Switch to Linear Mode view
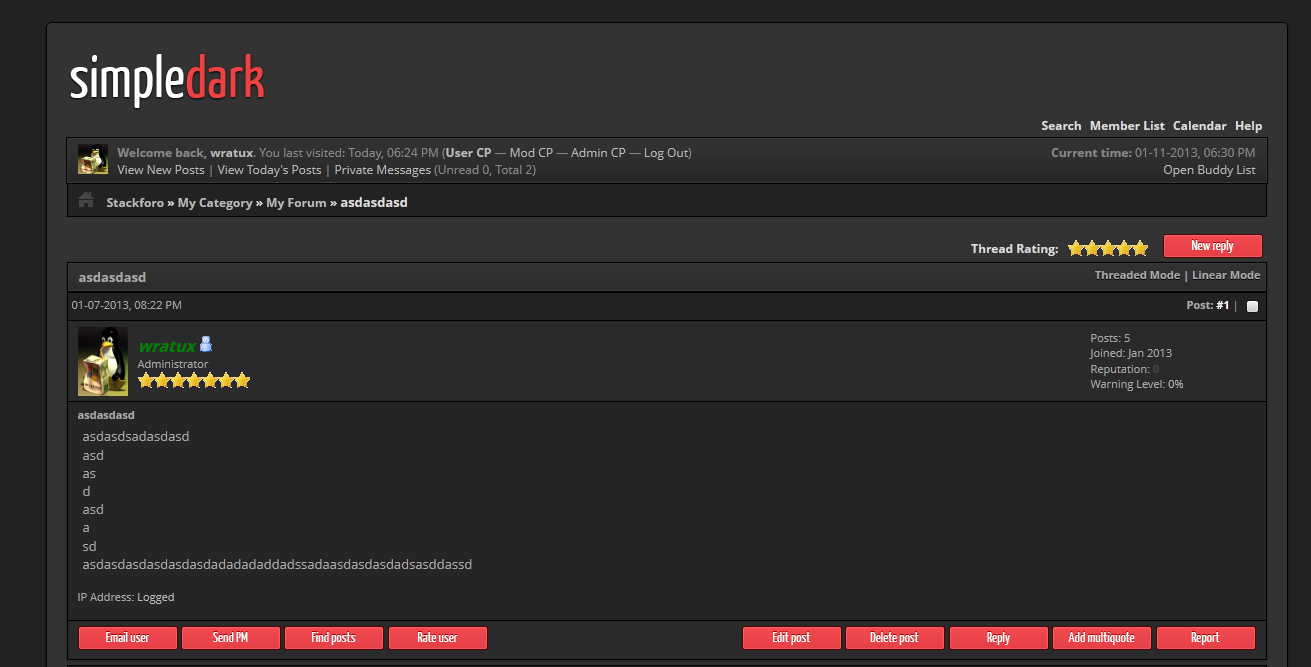 (x=1226, y=275)
